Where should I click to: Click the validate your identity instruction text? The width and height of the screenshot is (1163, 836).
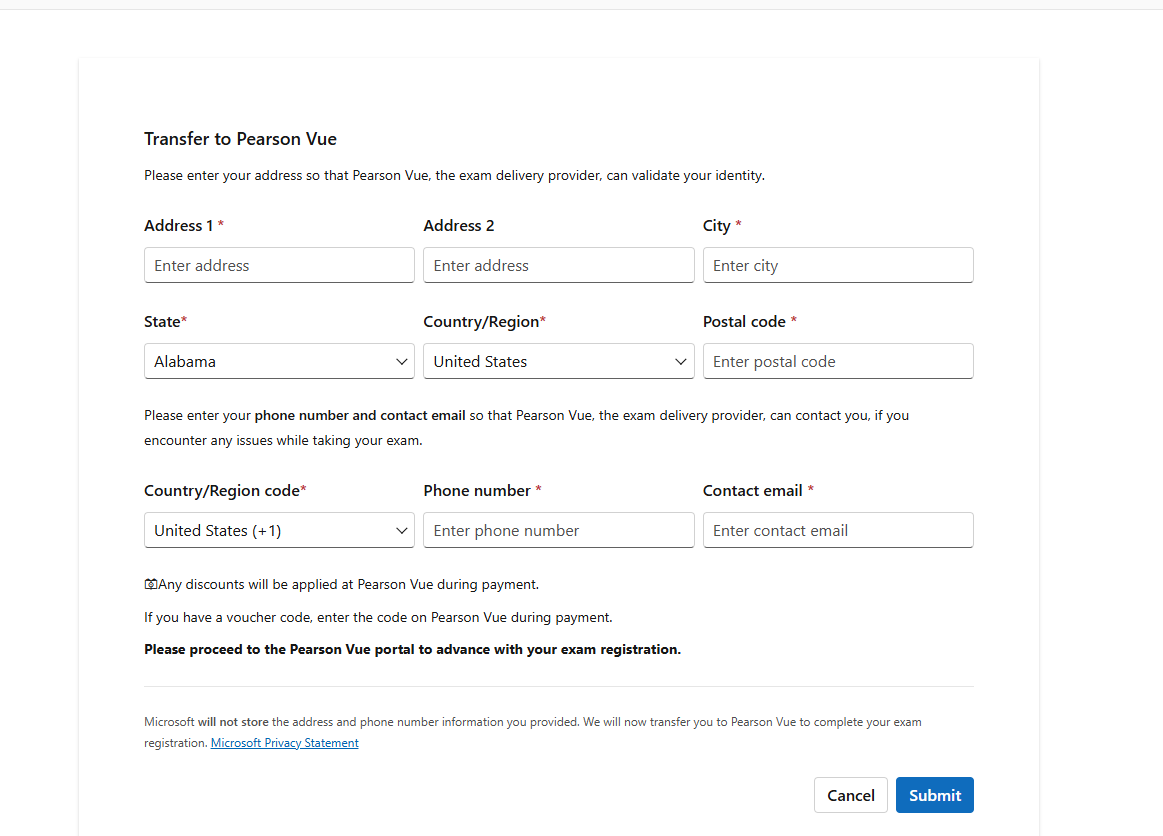(454, 175)
